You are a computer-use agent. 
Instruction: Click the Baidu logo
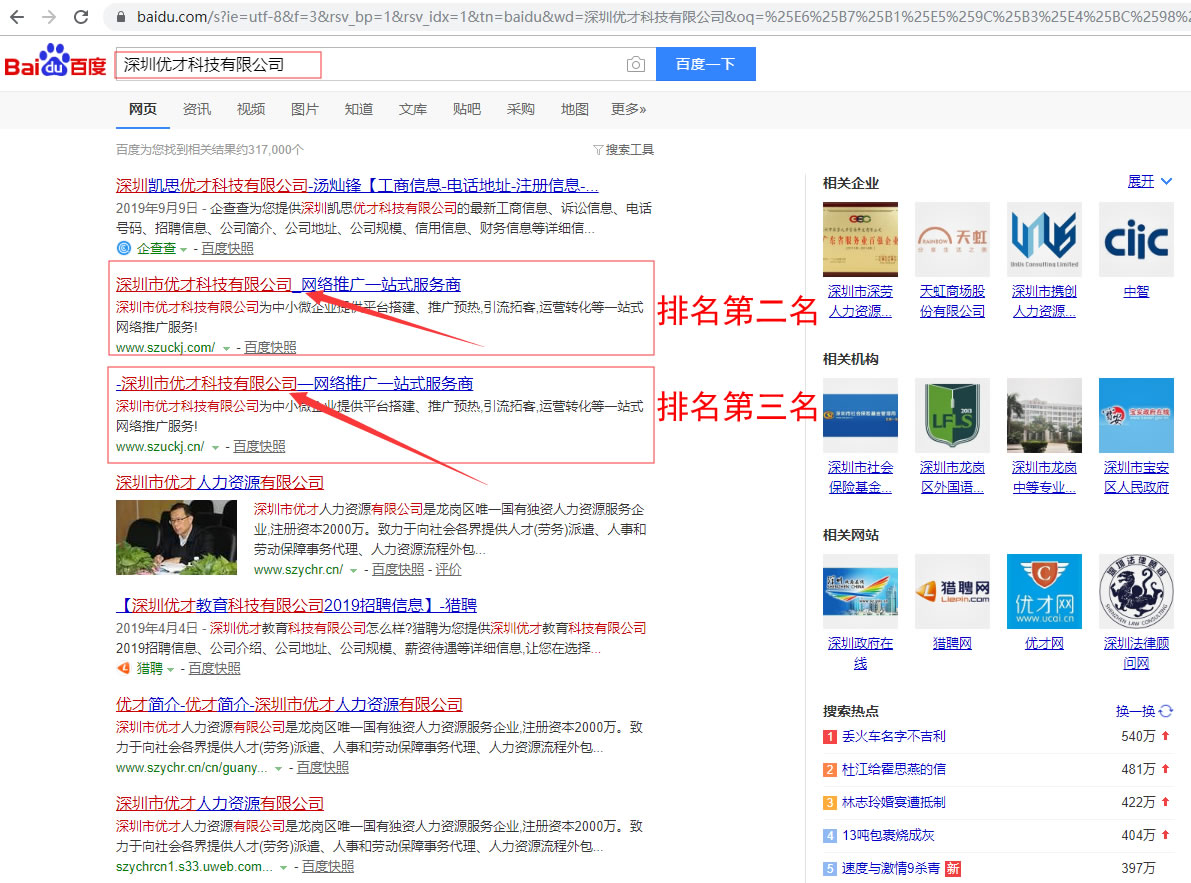pyautogui.click(x=55, y=64)
